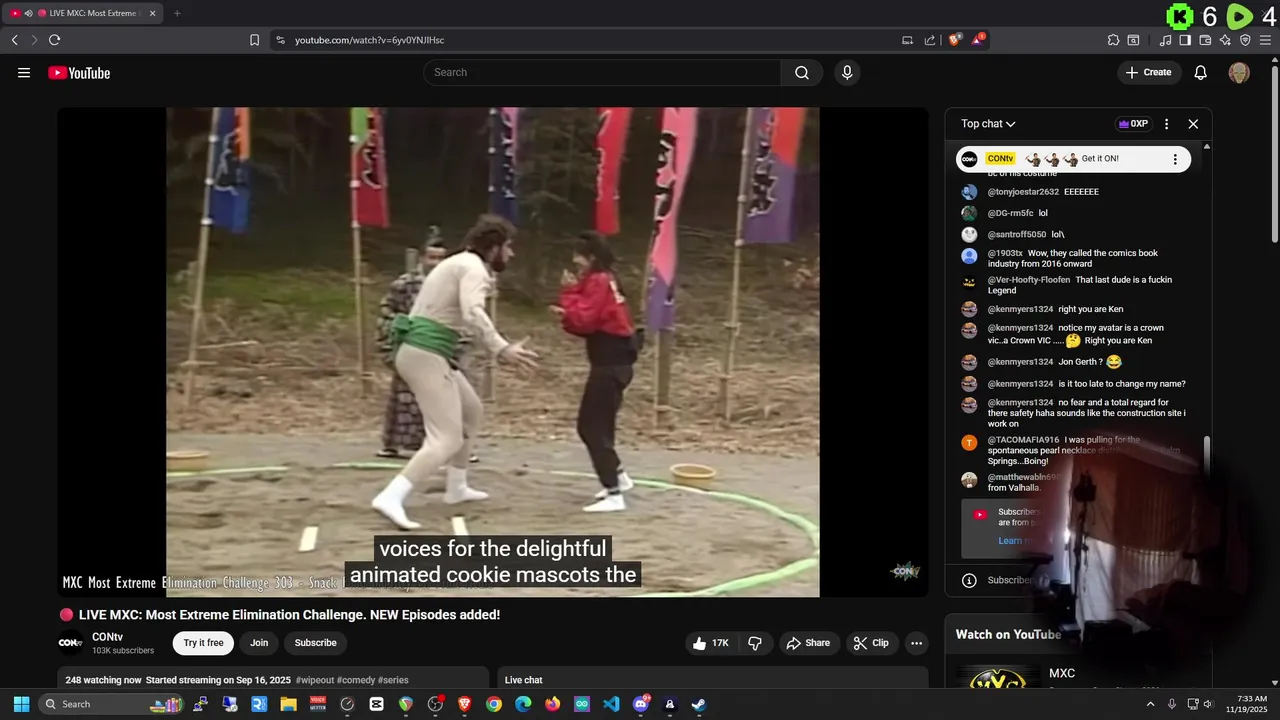The image size is (1280, 720).
Task: Launch Visual Studio Code from taskbar
Action: pyautogui.click(x=611, y=704)
